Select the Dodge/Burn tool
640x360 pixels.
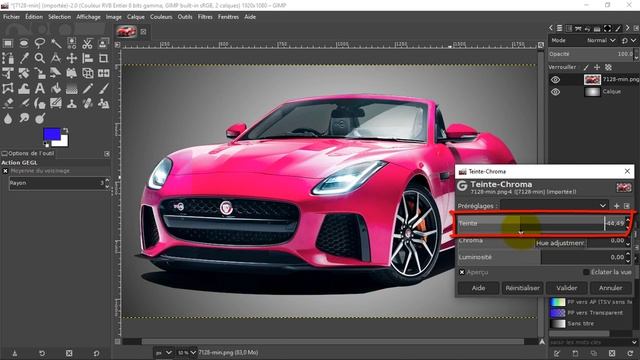(40, 119)
